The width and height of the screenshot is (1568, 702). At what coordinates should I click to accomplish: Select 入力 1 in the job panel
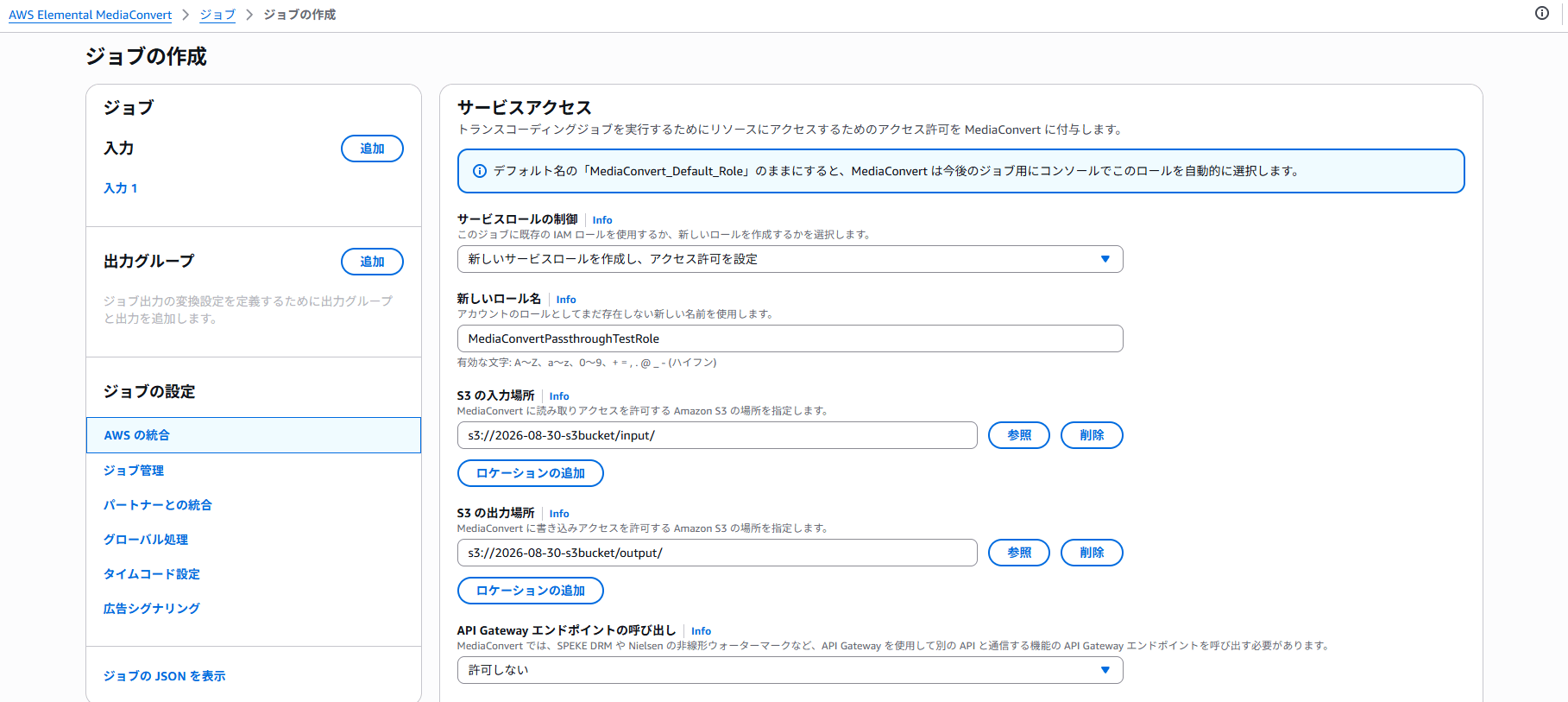coord(121,188)
